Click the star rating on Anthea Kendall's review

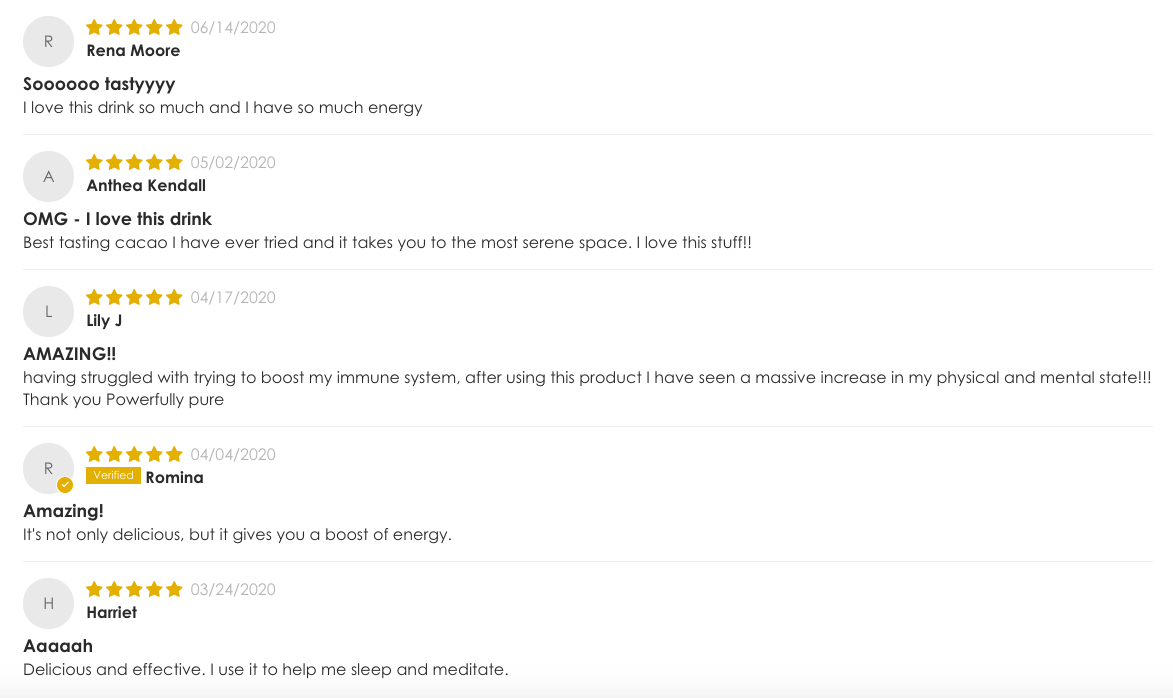[134, 162]
